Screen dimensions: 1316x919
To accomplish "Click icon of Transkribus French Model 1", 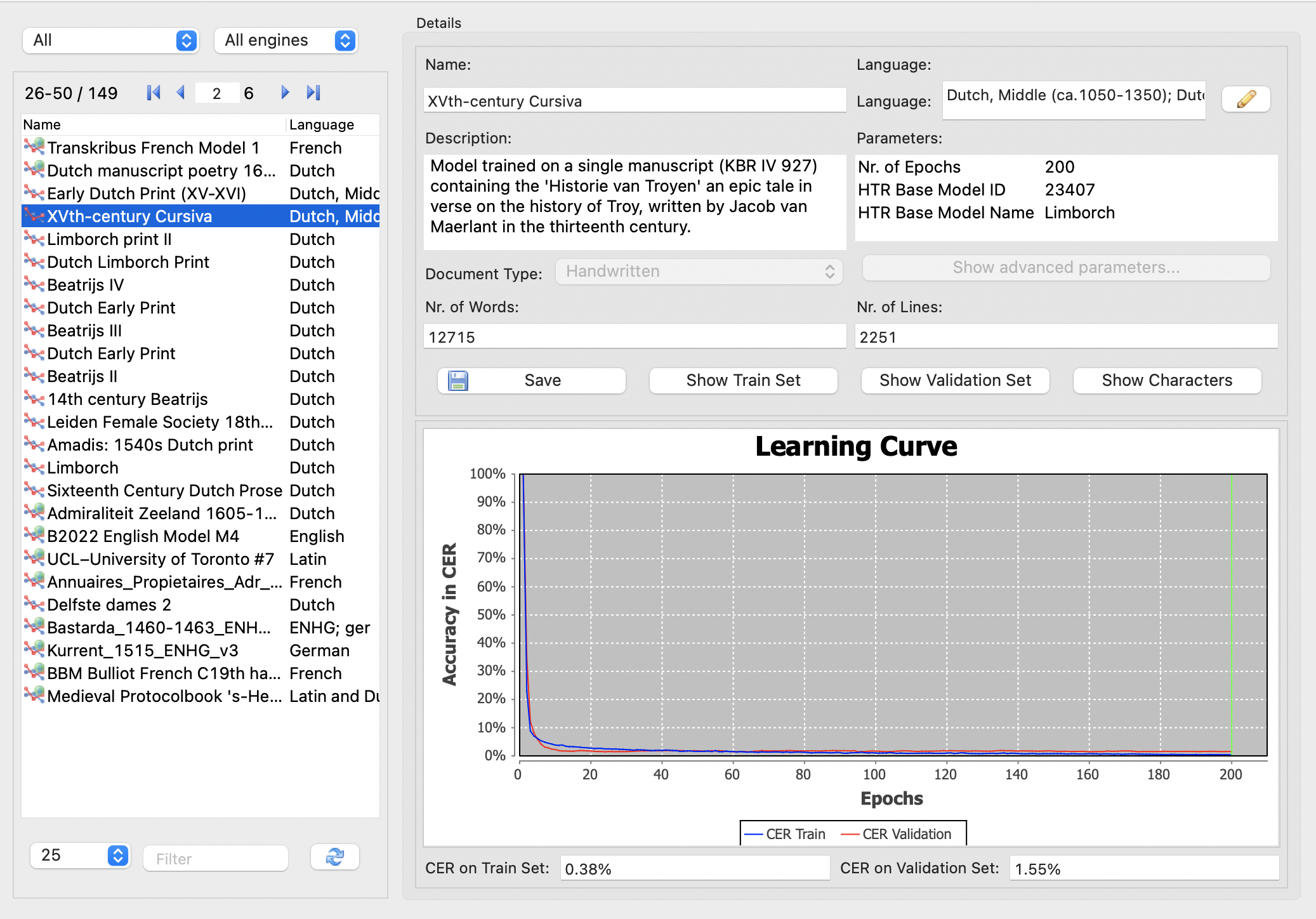I will (34, 147).
